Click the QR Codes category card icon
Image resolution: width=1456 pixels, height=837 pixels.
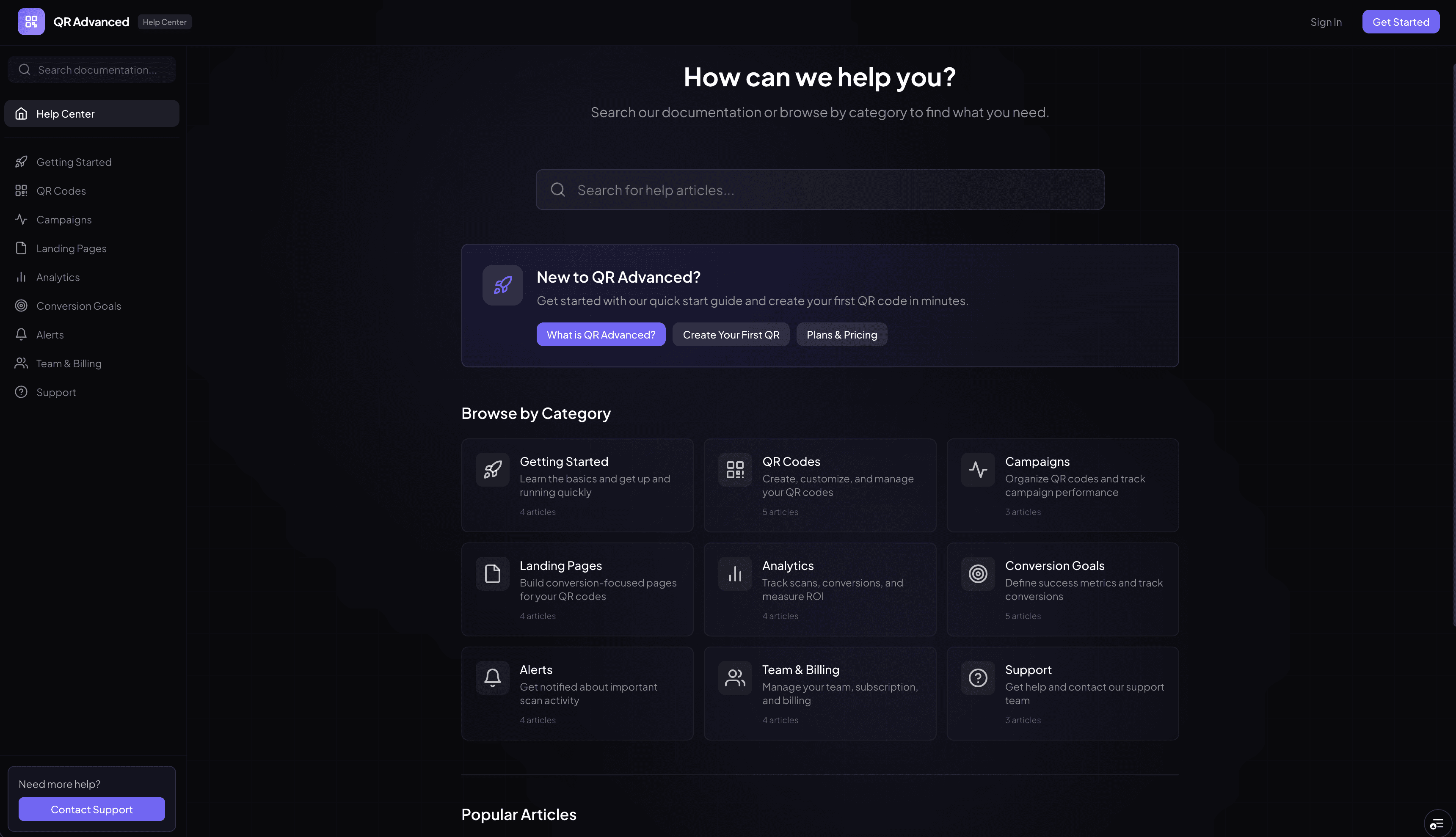coord(735,470)
